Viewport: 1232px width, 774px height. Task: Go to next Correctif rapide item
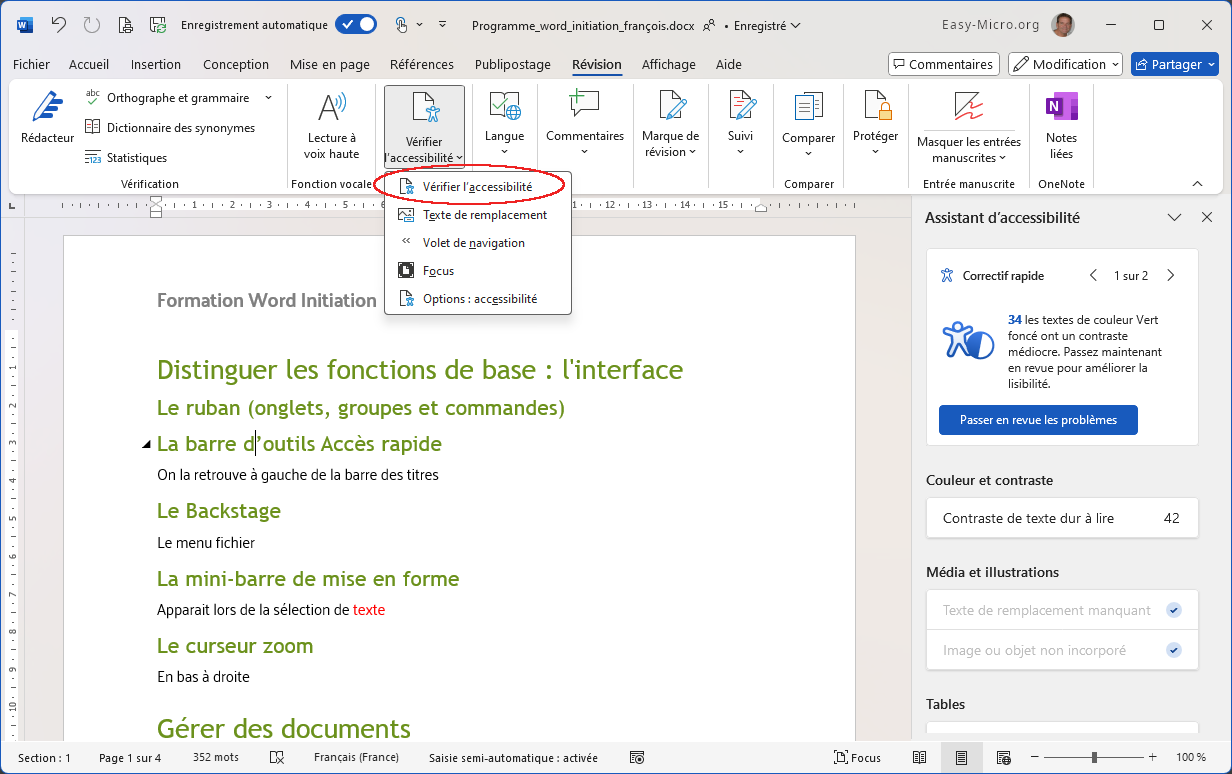pos(1171,275)
